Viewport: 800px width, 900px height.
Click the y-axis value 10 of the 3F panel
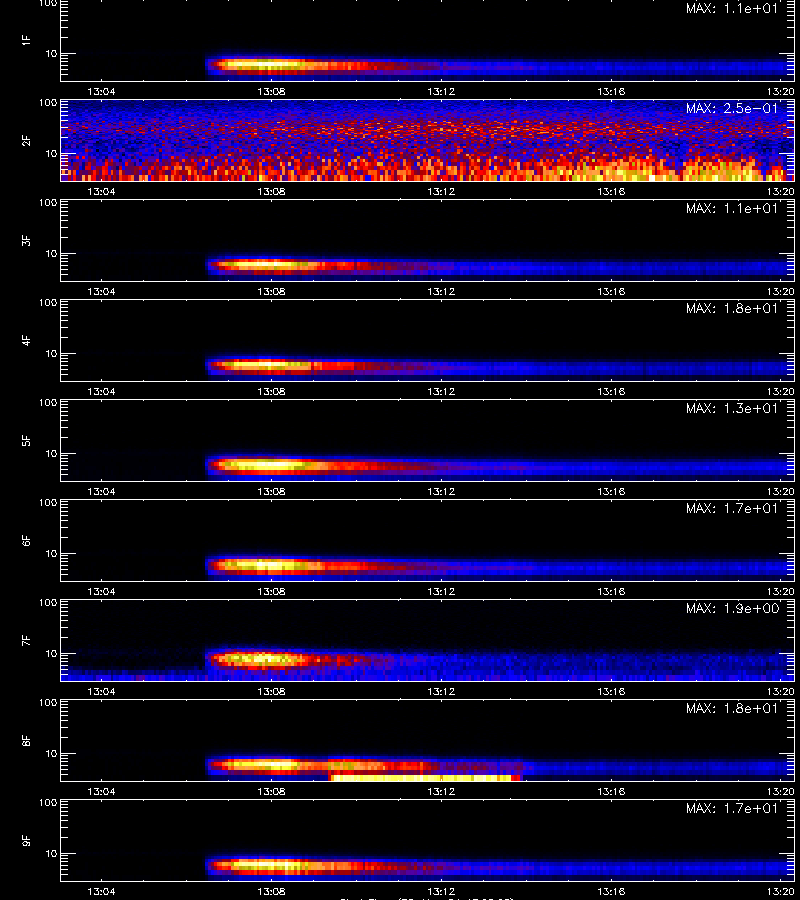click(x=51, y=253)
